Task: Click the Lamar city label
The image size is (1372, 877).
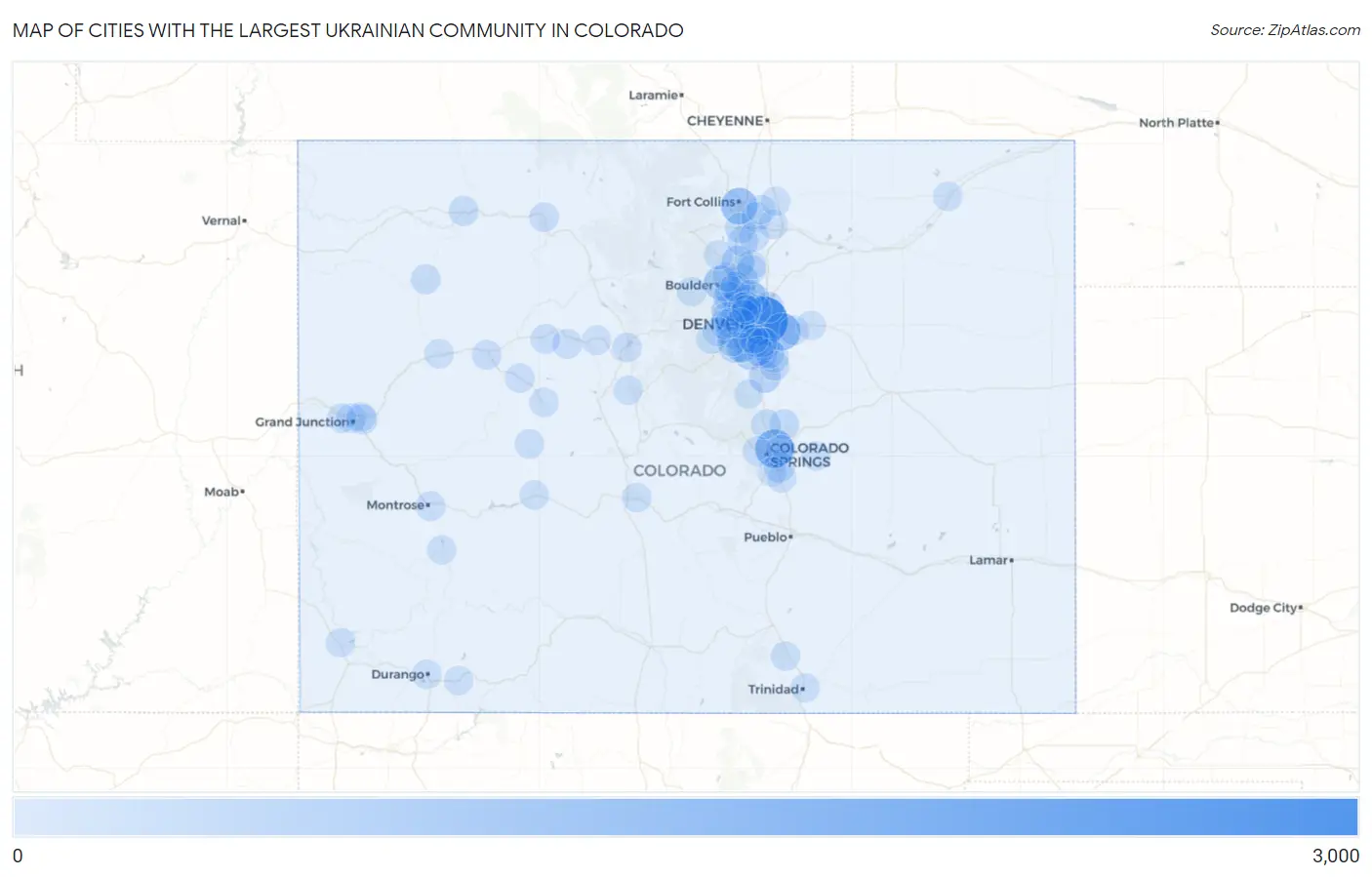Action: tap(990, 561)
